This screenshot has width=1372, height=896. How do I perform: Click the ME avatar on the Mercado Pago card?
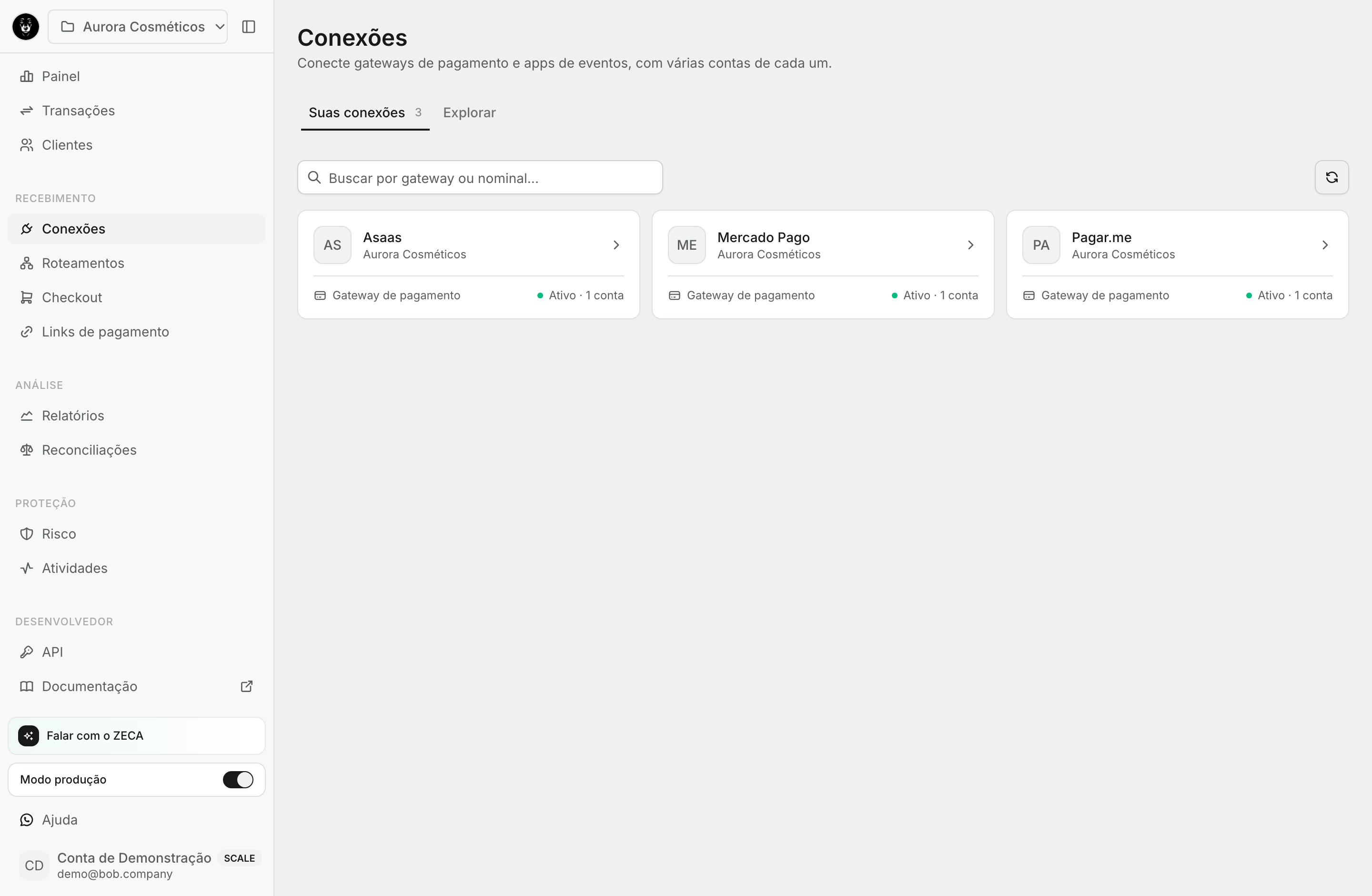686,245
